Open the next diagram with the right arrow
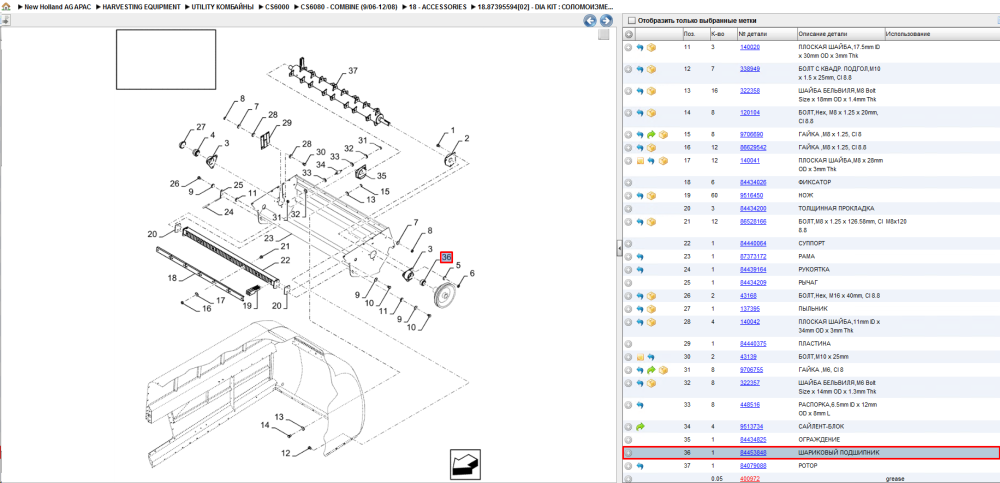 tap(606, 21)
